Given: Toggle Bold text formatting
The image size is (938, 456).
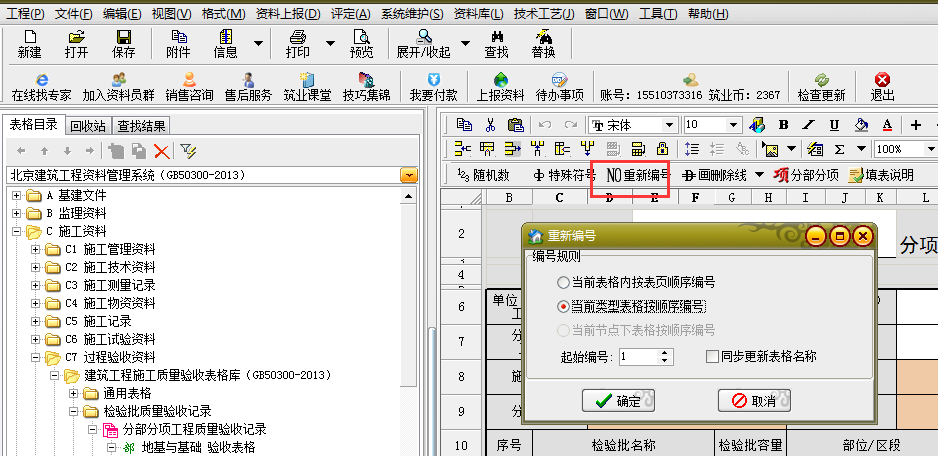Looking at the screenshot, I should (783, 125).
